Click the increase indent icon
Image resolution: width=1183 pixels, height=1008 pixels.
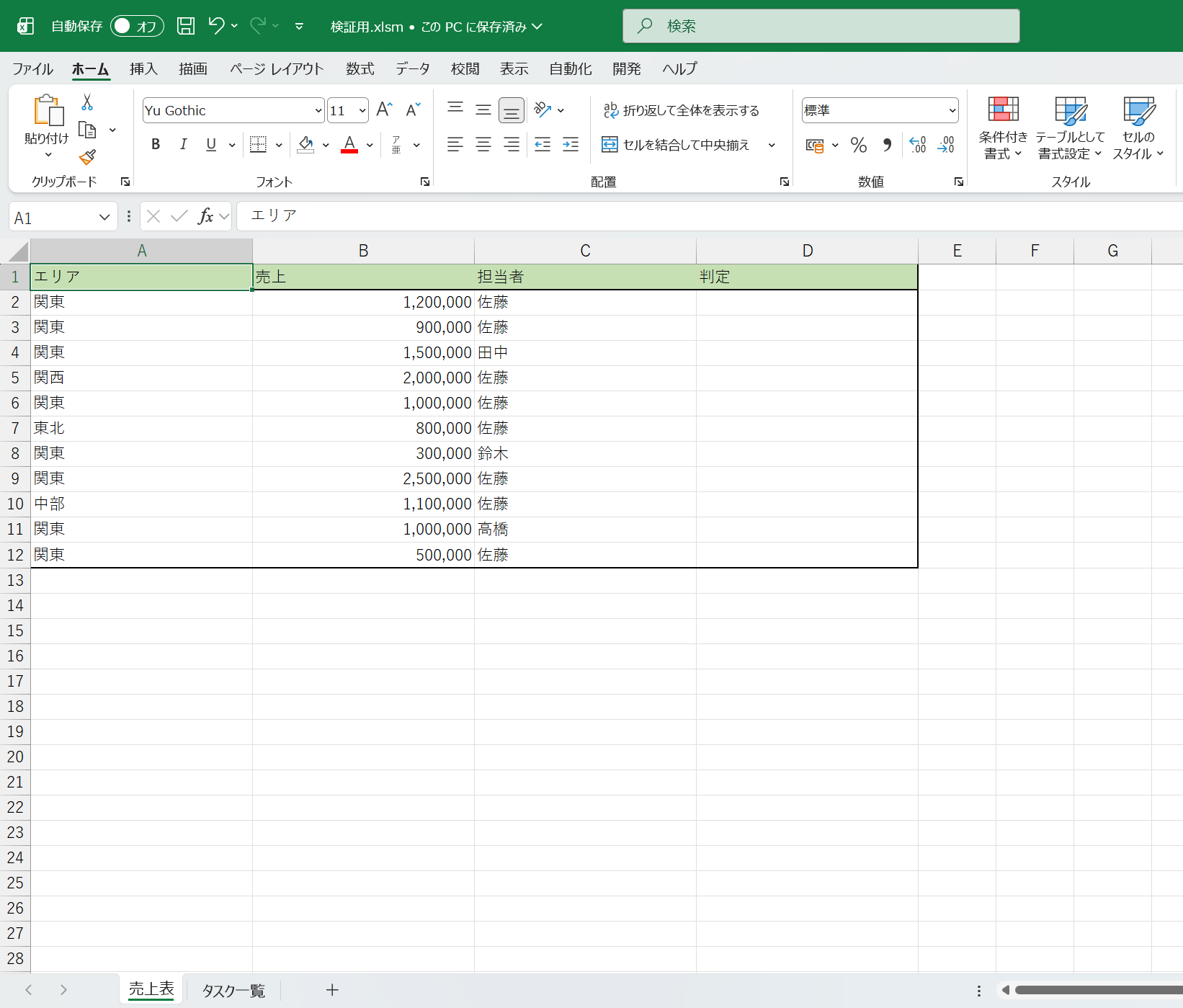571,145
